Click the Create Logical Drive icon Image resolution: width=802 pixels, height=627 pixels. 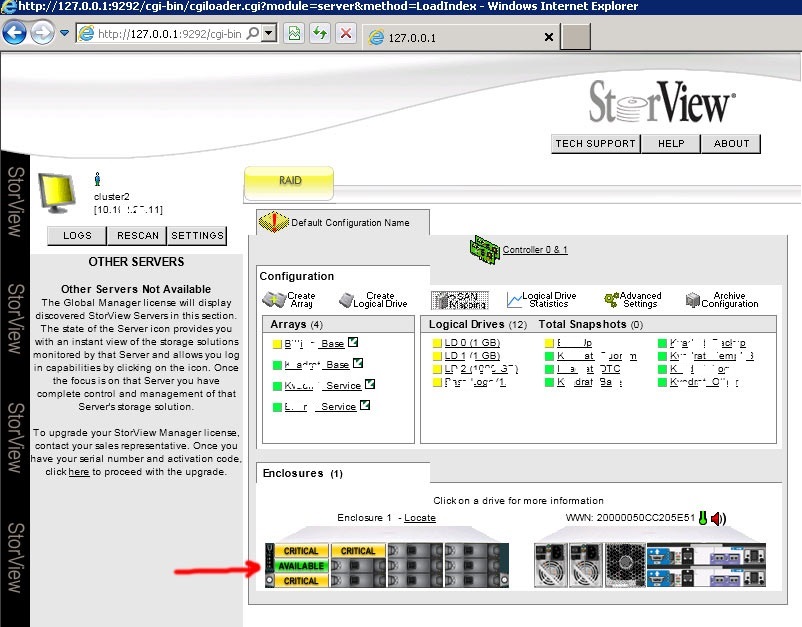[x=346, y=300]
